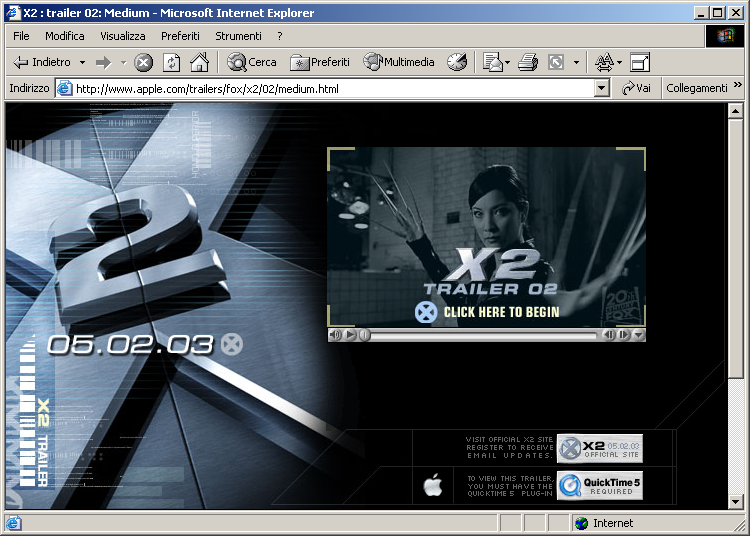Step forward one frame in QuickTime

pos(624,335)
